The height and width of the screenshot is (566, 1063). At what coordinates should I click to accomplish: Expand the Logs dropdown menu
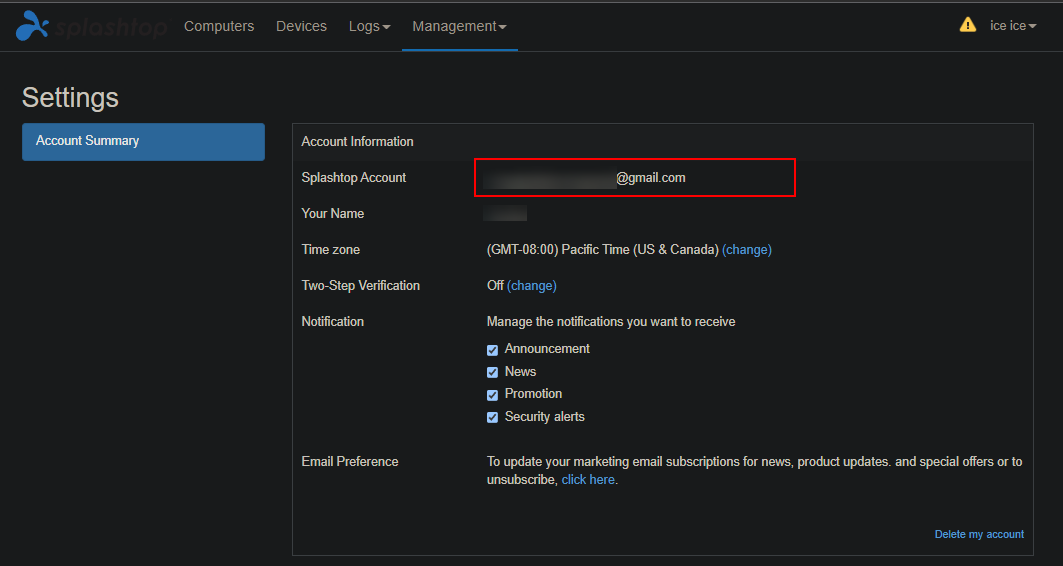pyautogui.click(x=369, y=26)
